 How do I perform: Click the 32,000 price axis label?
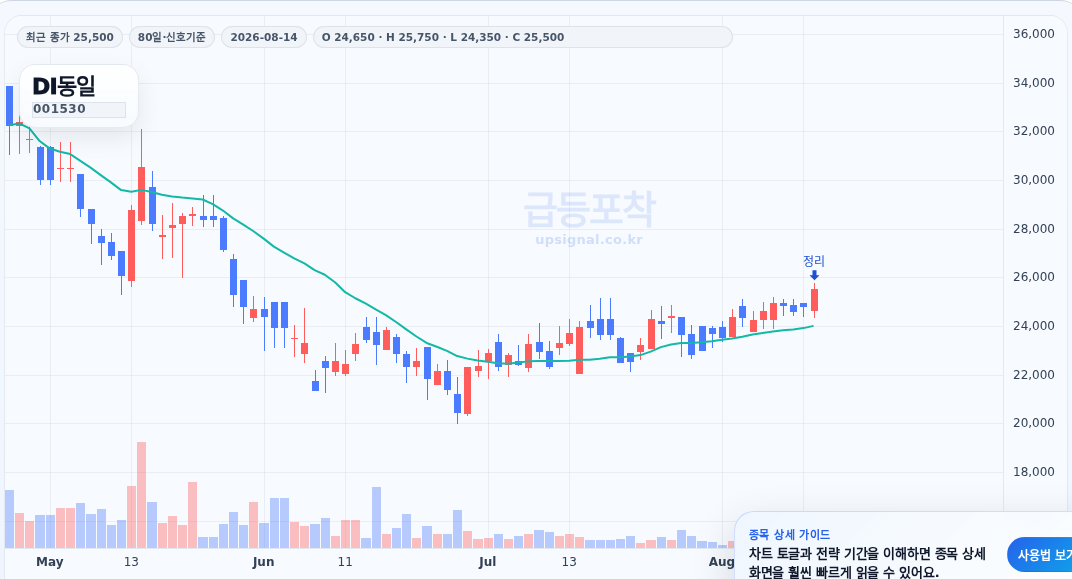pos(1034,131)
